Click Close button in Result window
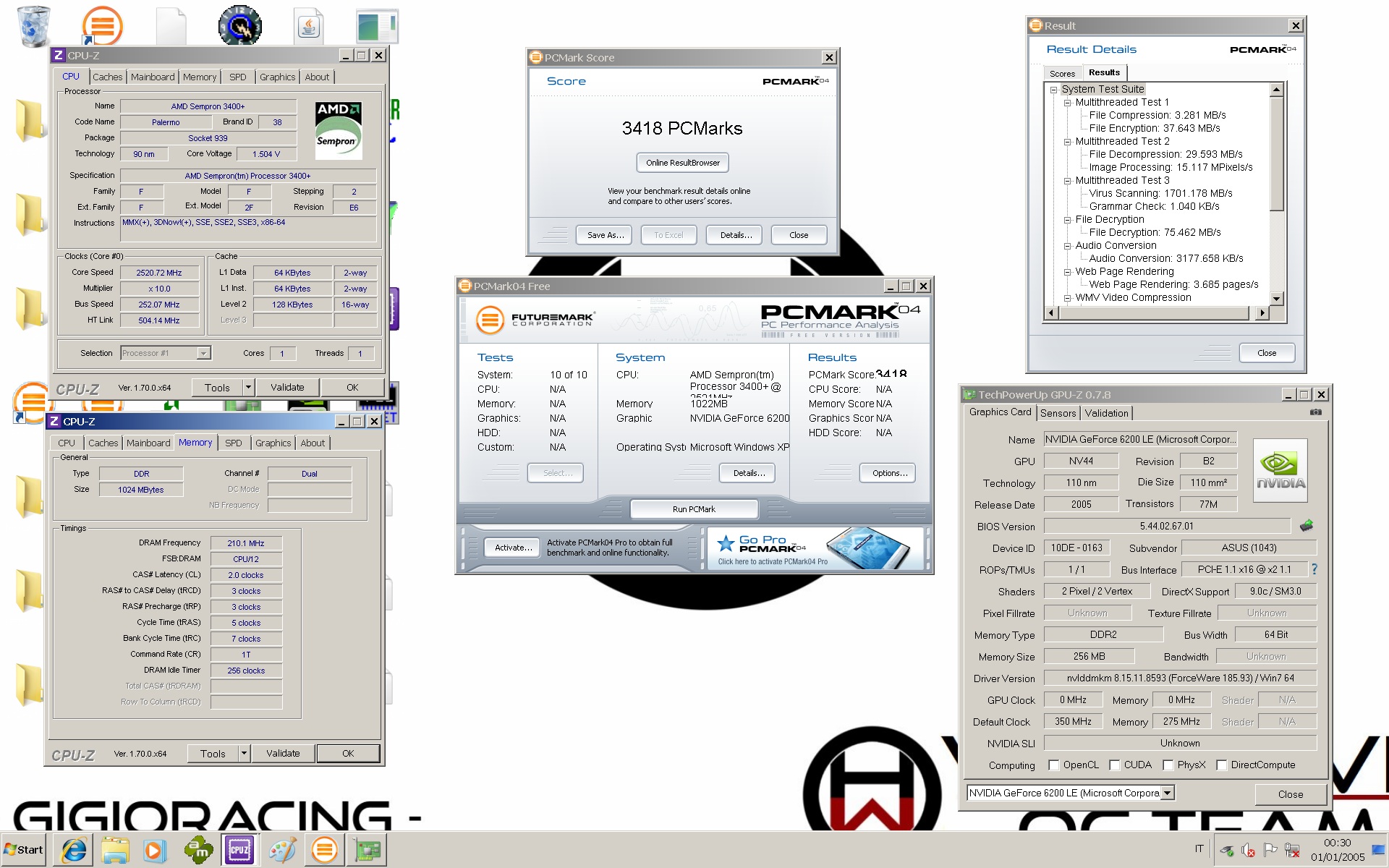 pos(1267,353)
